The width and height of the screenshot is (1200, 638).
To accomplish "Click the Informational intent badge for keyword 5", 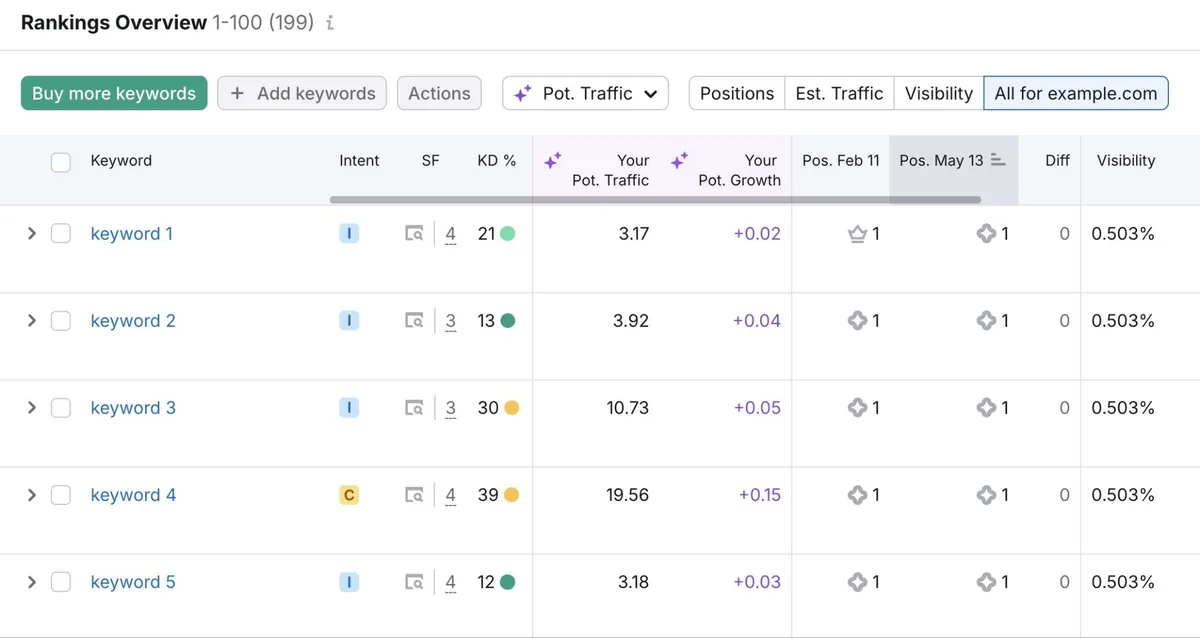I will coord(349,582).
